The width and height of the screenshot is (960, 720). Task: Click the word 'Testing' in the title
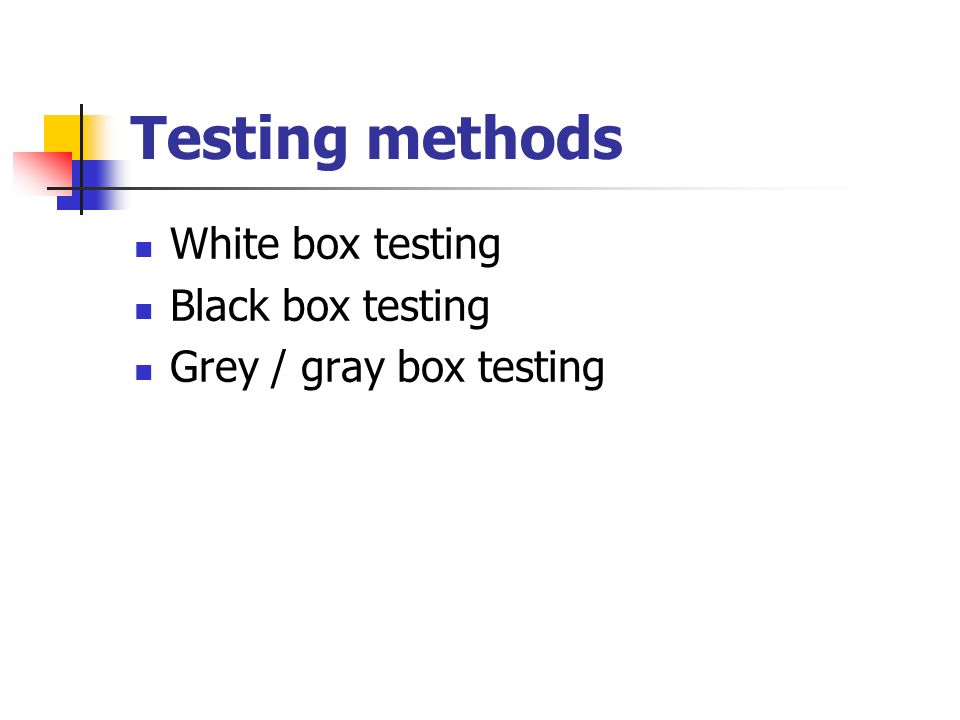(239, 141)
